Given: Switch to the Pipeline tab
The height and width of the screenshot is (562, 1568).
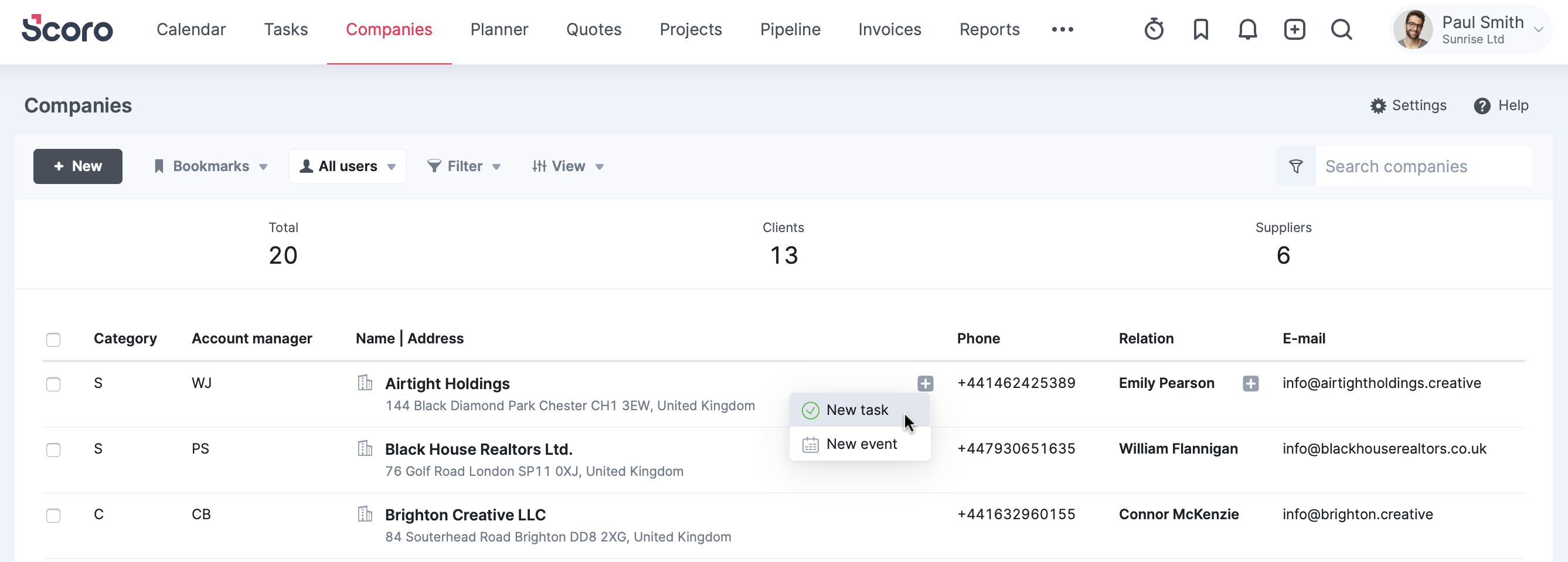Looking at the screenshot, I should tap(790, 29).
